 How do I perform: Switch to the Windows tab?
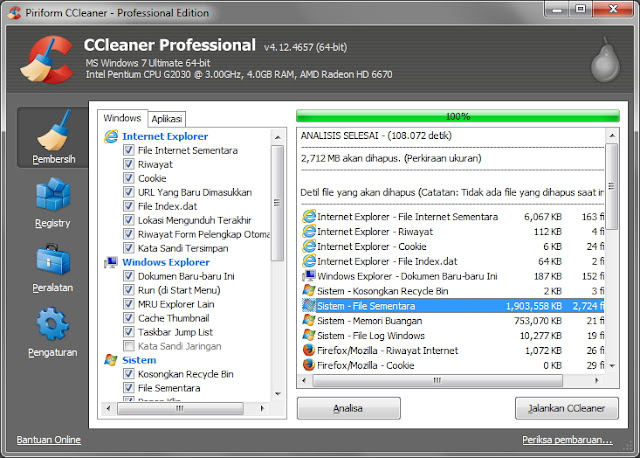122,118
